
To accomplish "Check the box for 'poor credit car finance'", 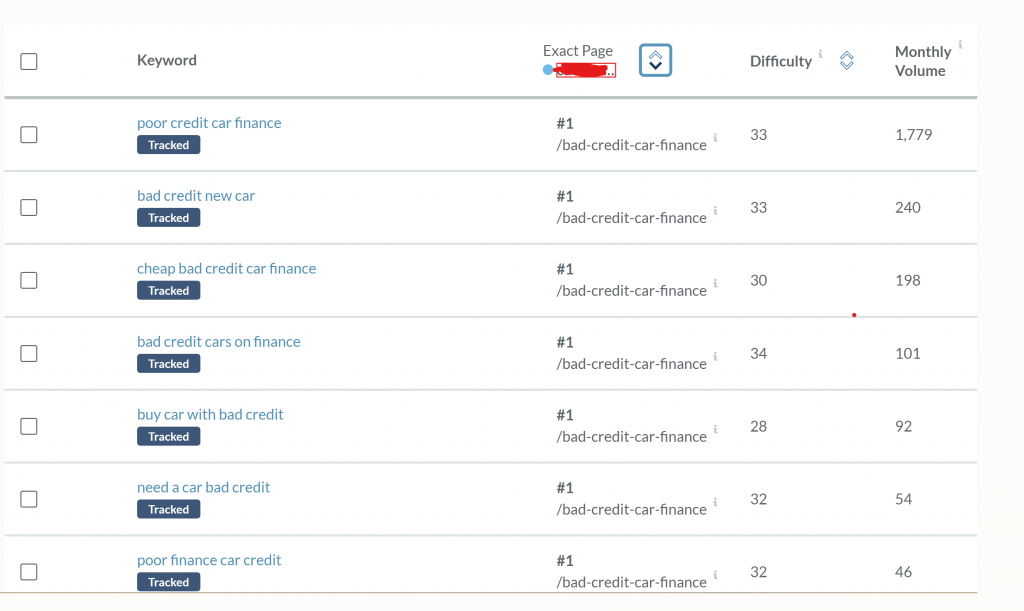I will click(x=29, y=134).
